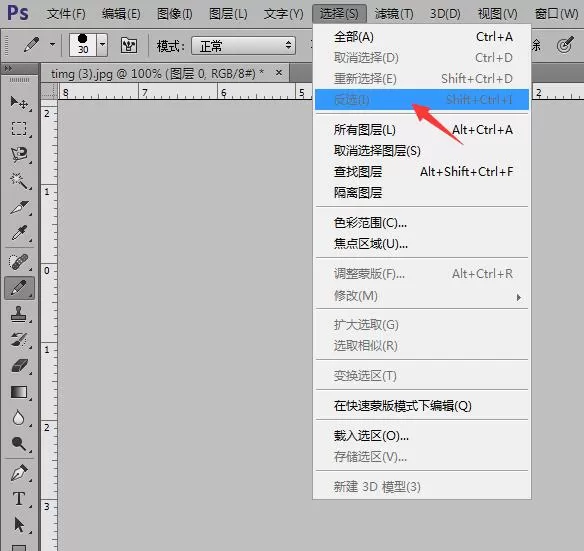Select the Pen tool in toolbox

(19, 472)
